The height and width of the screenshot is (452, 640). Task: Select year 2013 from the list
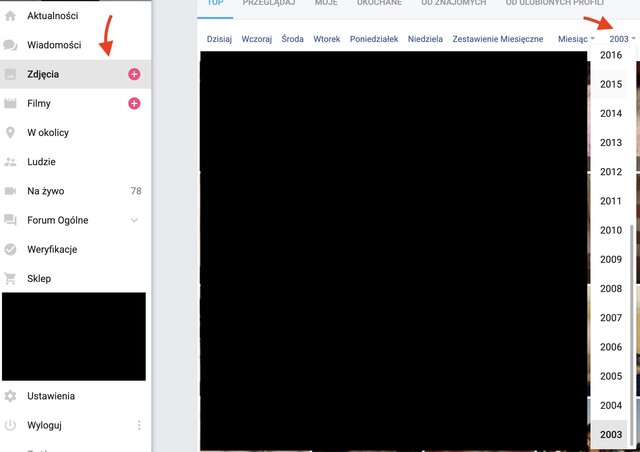click(611, 143)
